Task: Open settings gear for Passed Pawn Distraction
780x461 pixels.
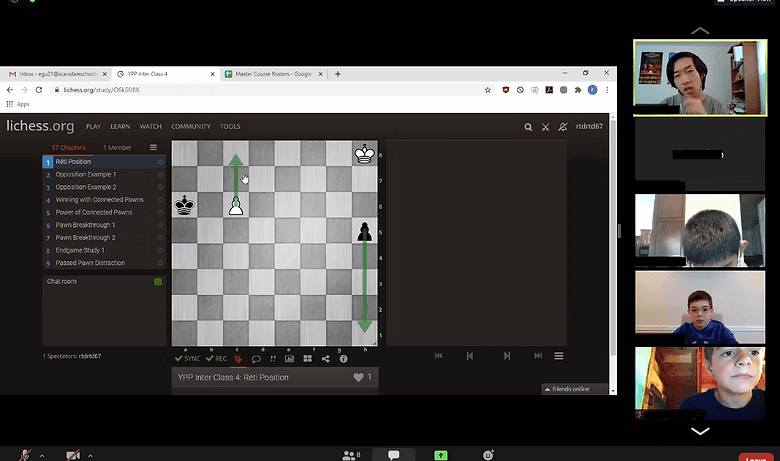Action: point(160,263)
